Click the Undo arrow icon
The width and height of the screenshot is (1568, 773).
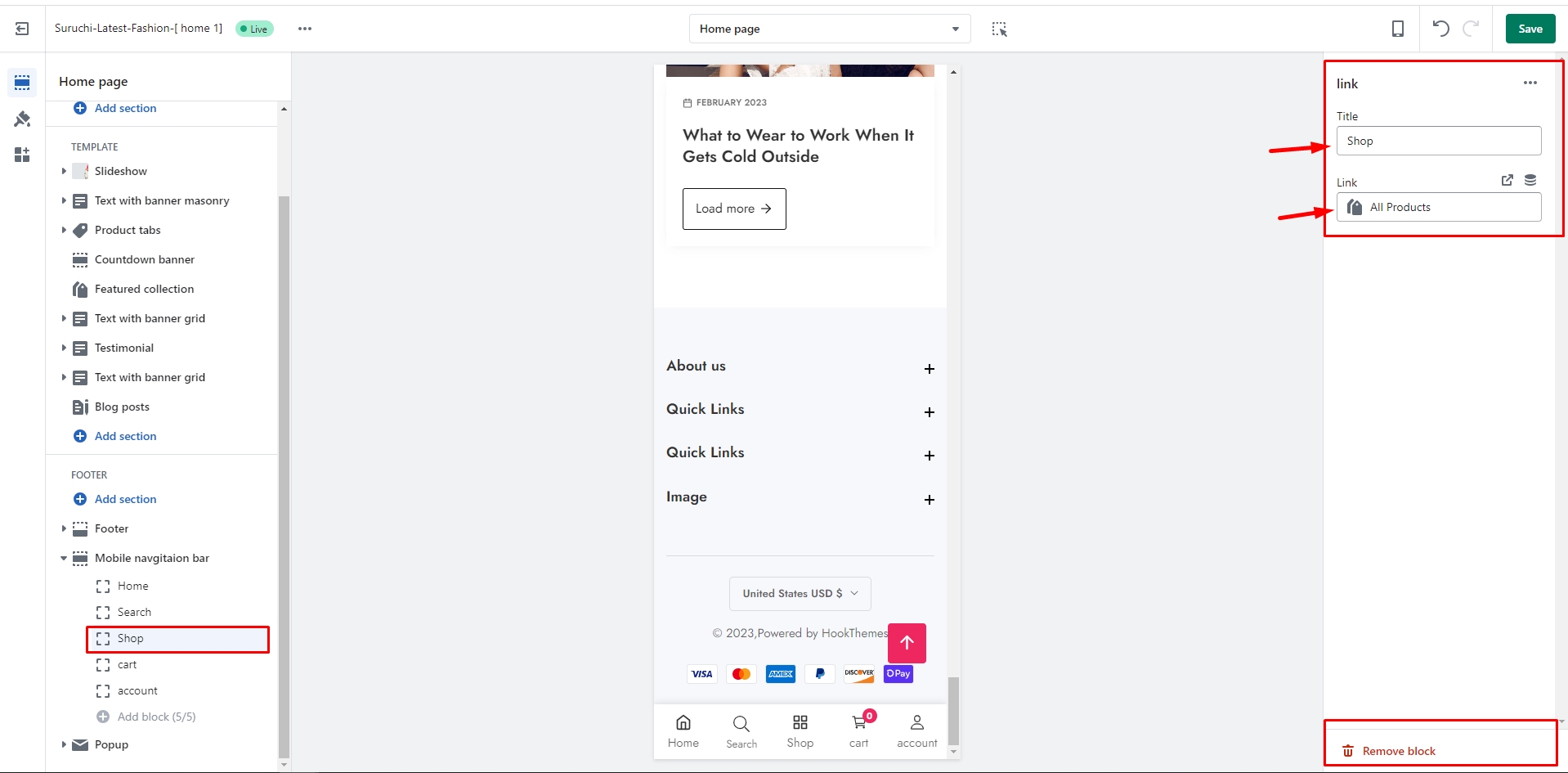[x=1440, y=29]
